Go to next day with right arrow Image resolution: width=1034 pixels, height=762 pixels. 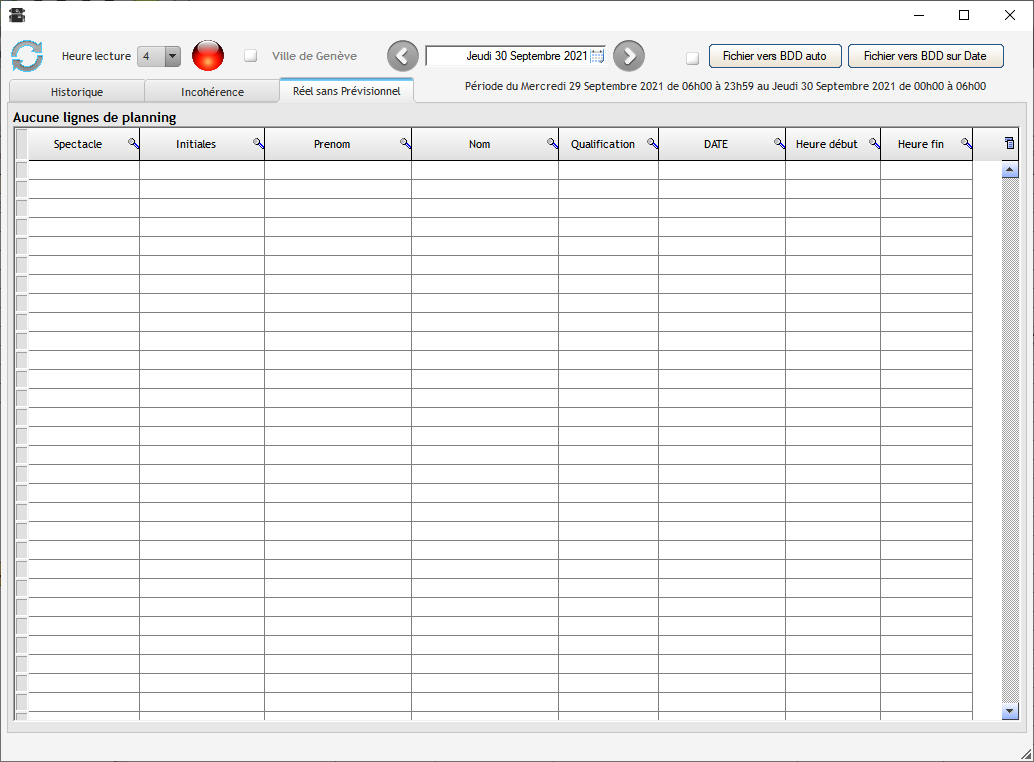pyautogui.click(x=628, y=56)
